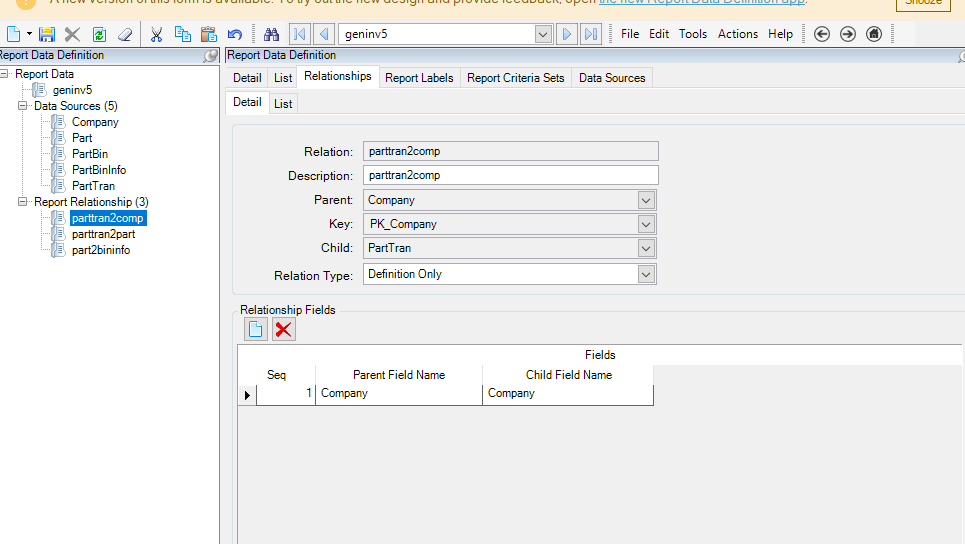Switch to the Relationships tab
Image resolution: width=965 pixels, height=544 pixels.
point(338,76)
